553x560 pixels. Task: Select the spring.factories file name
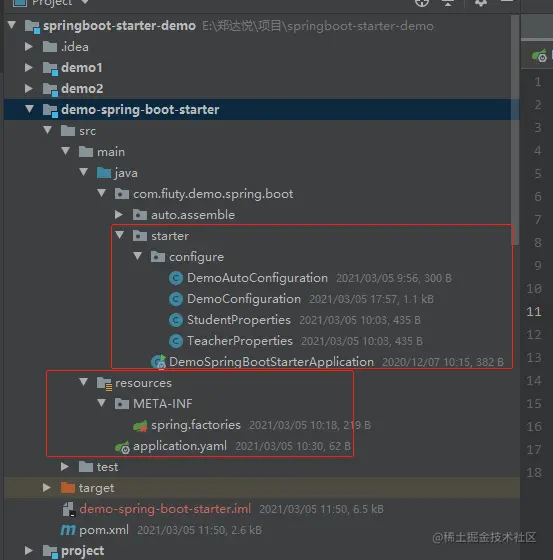click(196, 425)
